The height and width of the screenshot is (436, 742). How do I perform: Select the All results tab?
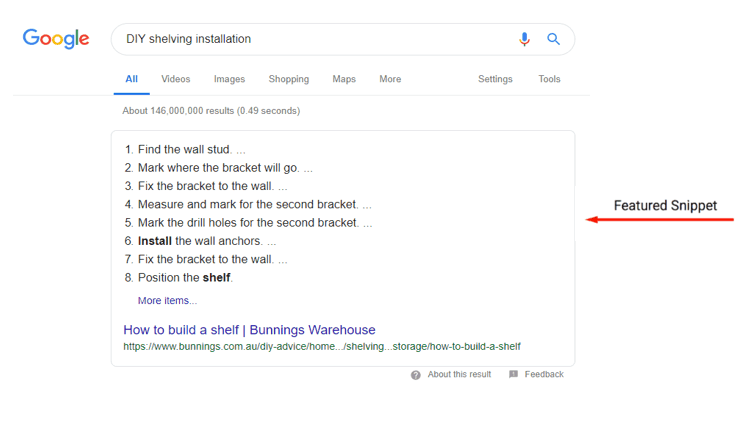coord(132,79)
